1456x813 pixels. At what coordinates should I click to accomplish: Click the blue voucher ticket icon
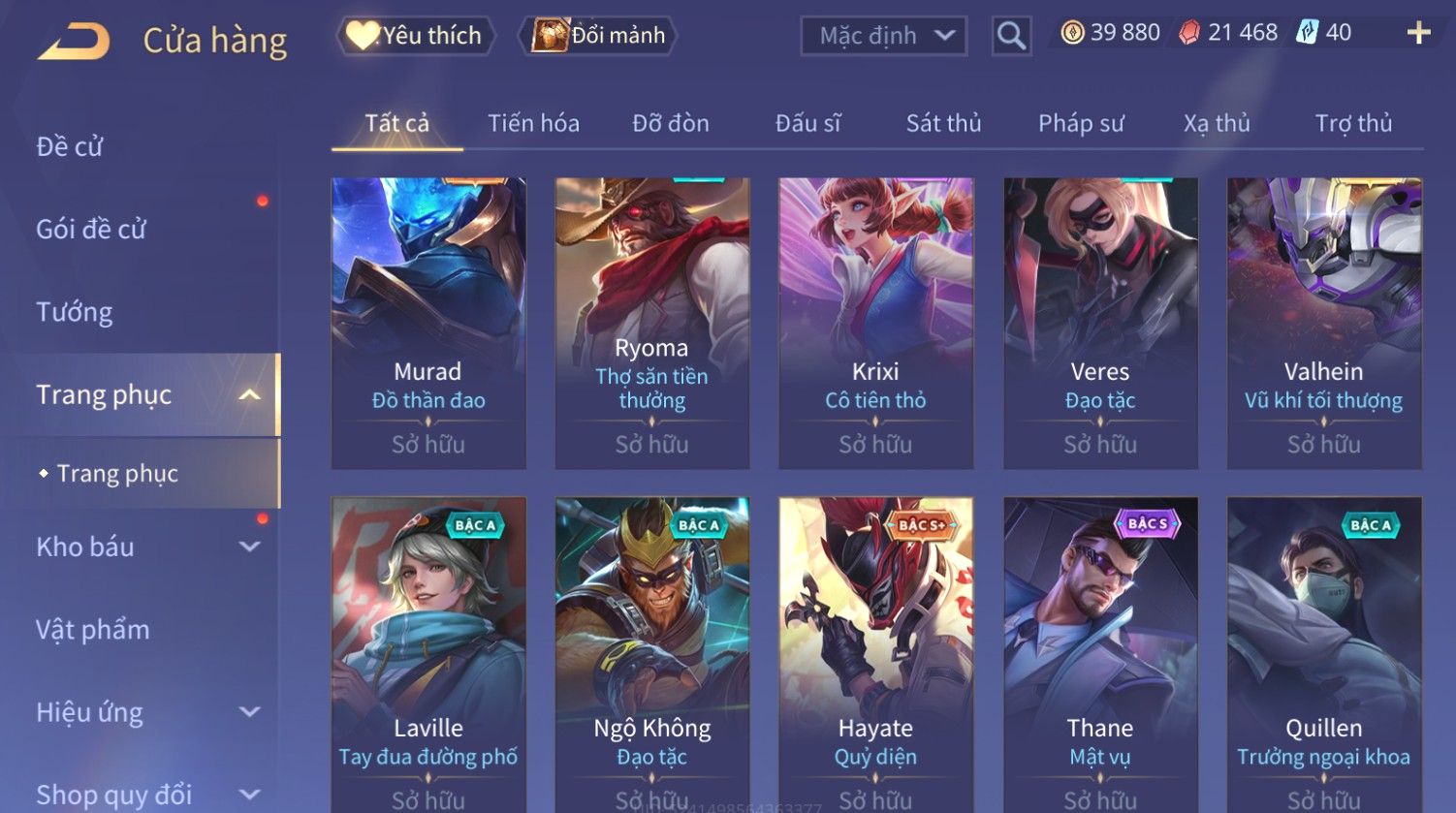coord(1308,33)
